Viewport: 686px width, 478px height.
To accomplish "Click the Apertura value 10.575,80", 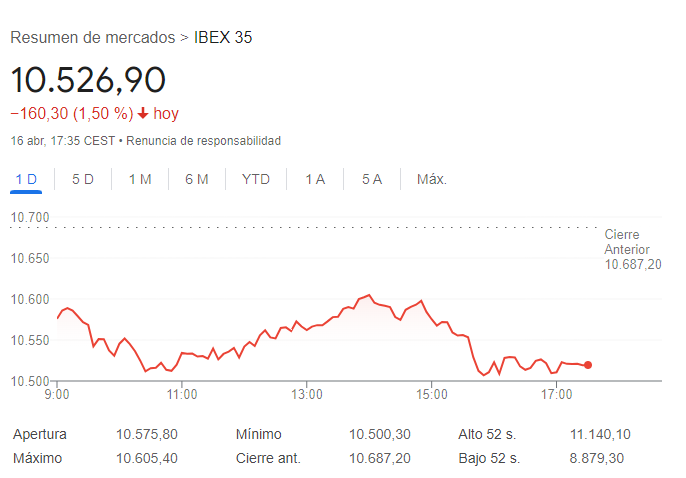I will point(147,435).
